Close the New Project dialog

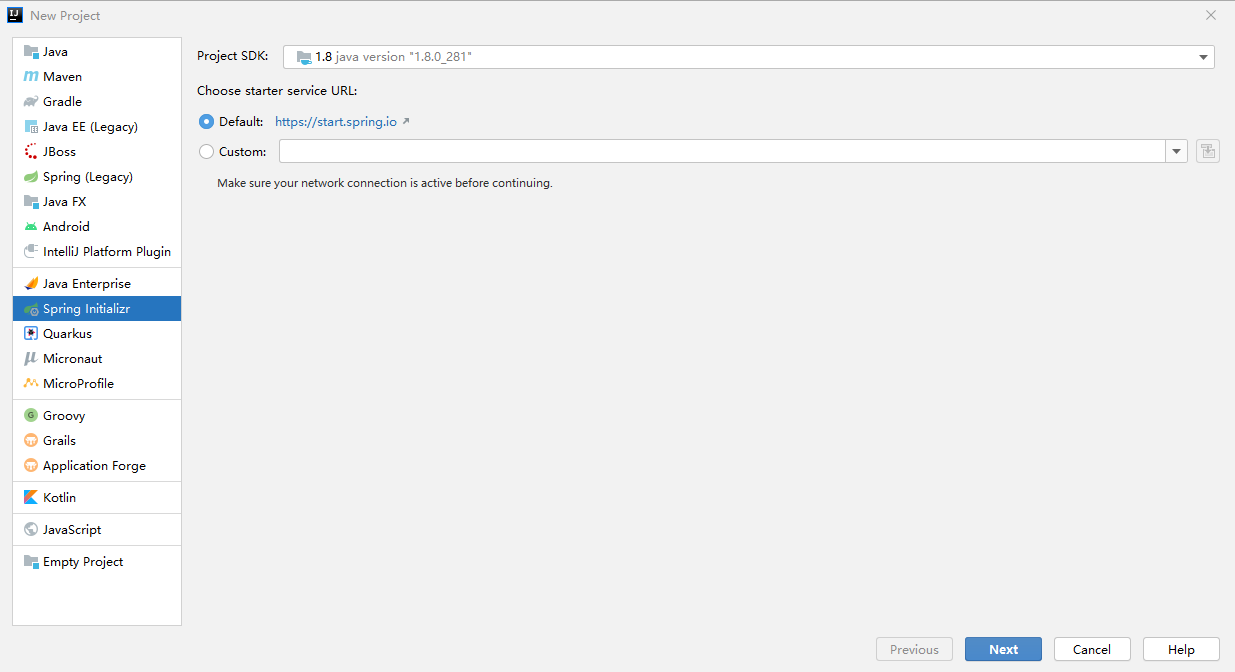click(x=1211, y=15)
